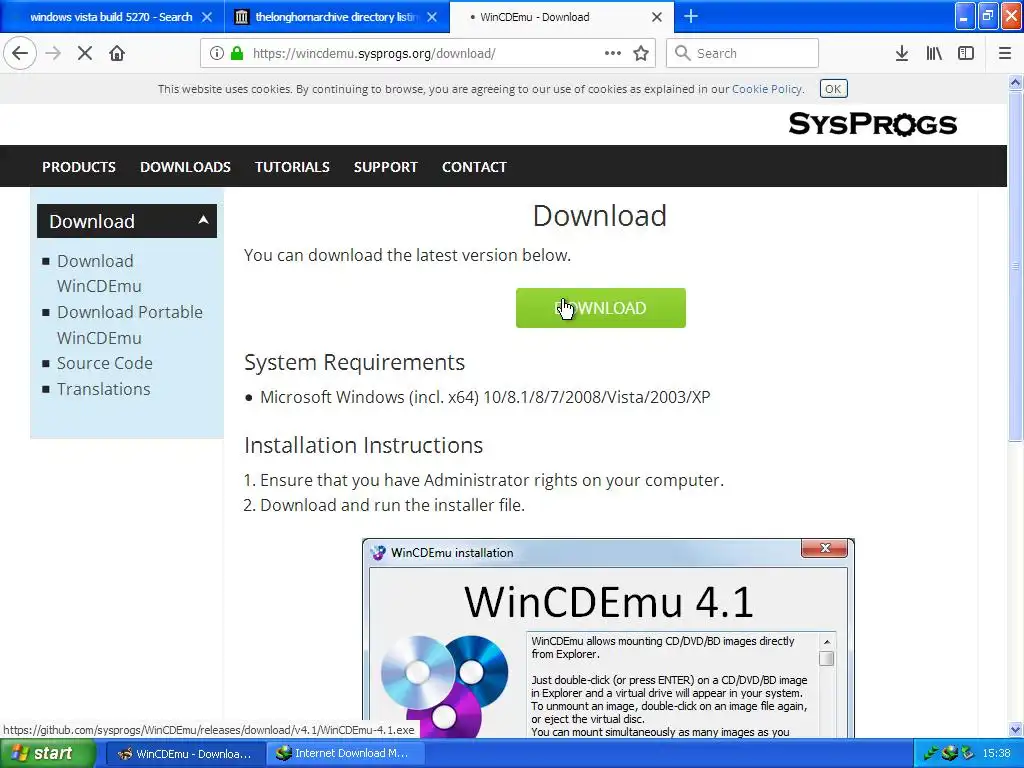
Task: Click the forward navigation arrow
Action: [53, 53]
